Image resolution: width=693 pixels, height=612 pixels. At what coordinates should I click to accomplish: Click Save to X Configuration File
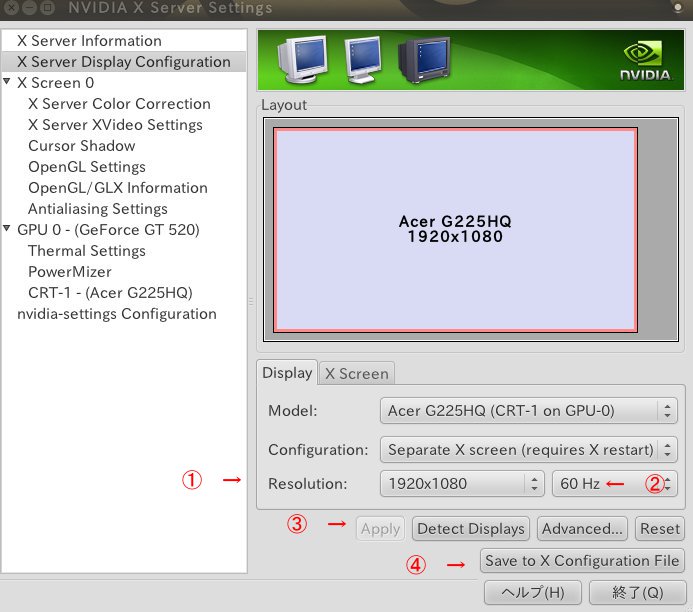(582, 561)
